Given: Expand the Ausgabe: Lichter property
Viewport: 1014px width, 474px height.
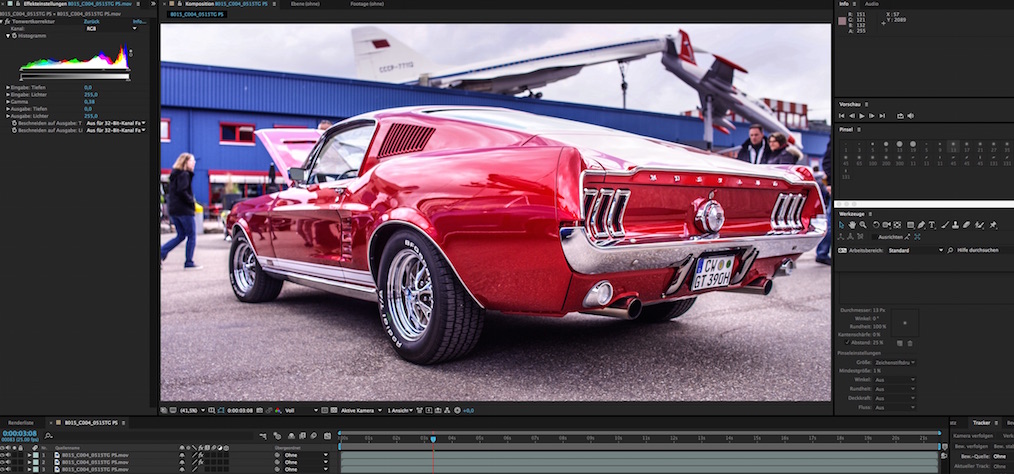Looking at the screenshot, I should click(8, 116).
